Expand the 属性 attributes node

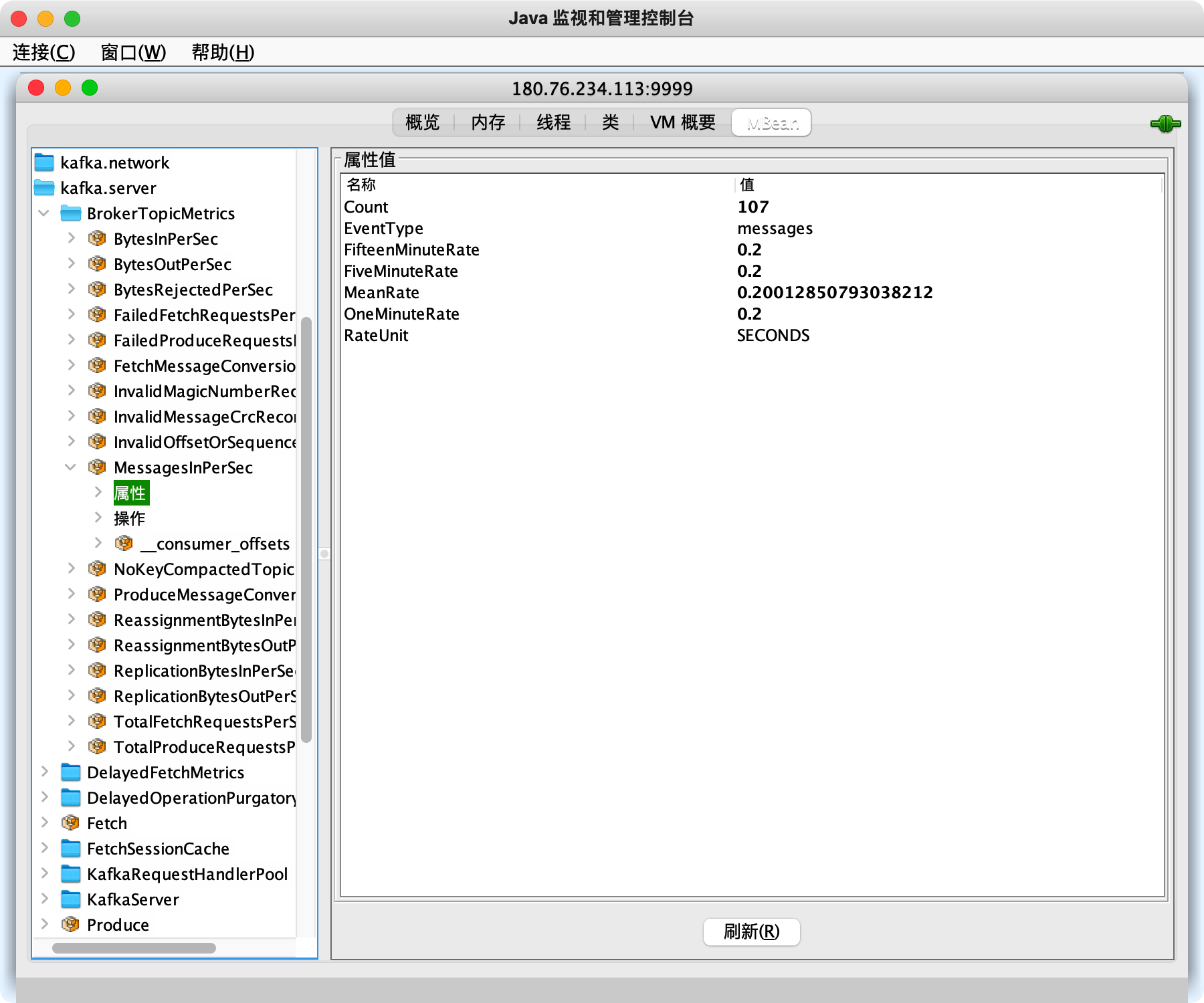(98, 493)
